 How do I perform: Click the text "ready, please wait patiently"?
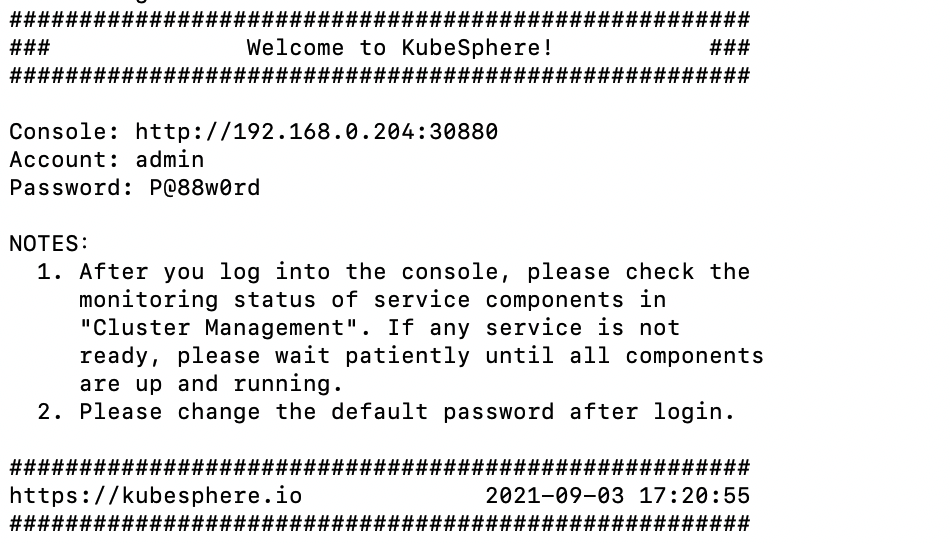coord(274,356)
